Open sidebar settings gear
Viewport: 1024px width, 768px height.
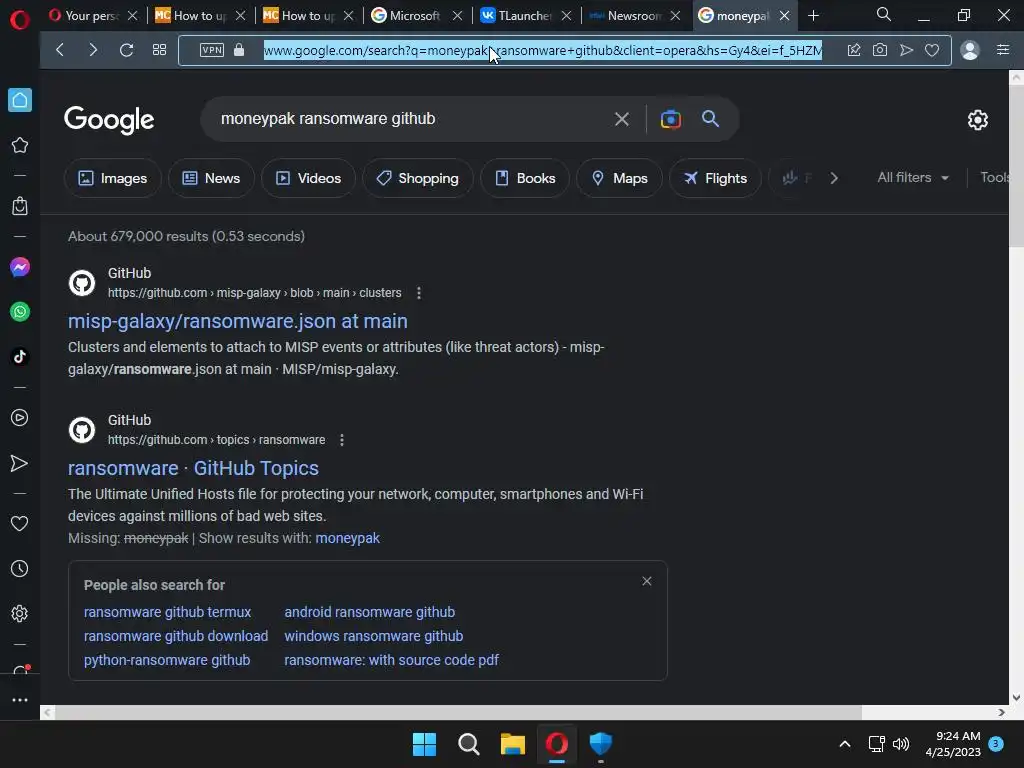pyautogui.click(x=20, y=613)
